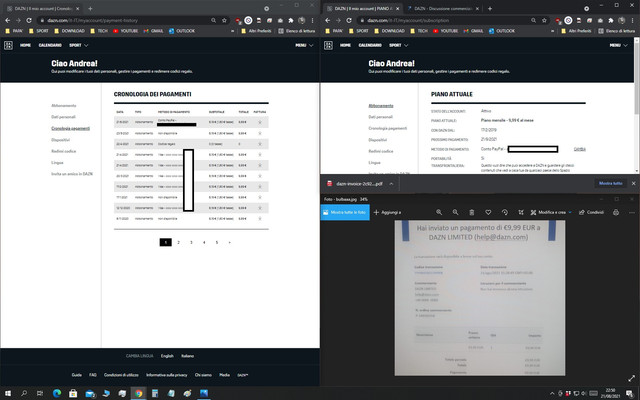Image resolution: width=640 pixels, height=400 pixels.
Task: Open the crop tool in Photos
Action: click(x=521, y=212)
